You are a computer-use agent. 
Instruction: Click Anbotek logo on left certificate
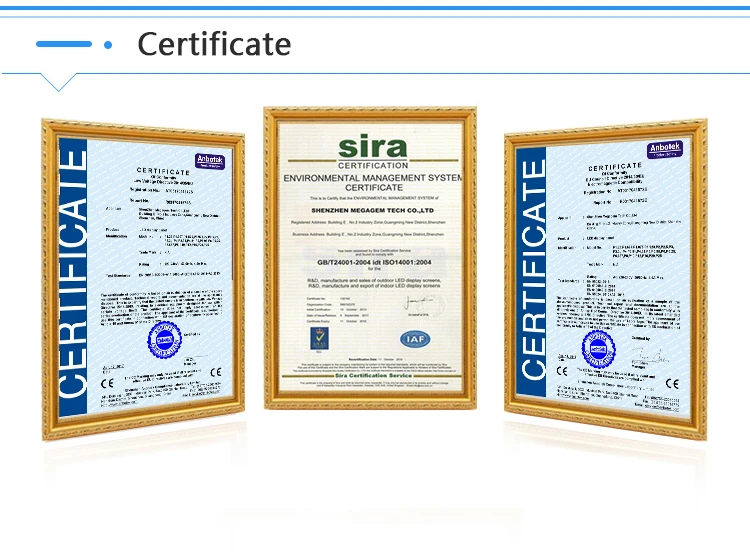click(210, 161)
